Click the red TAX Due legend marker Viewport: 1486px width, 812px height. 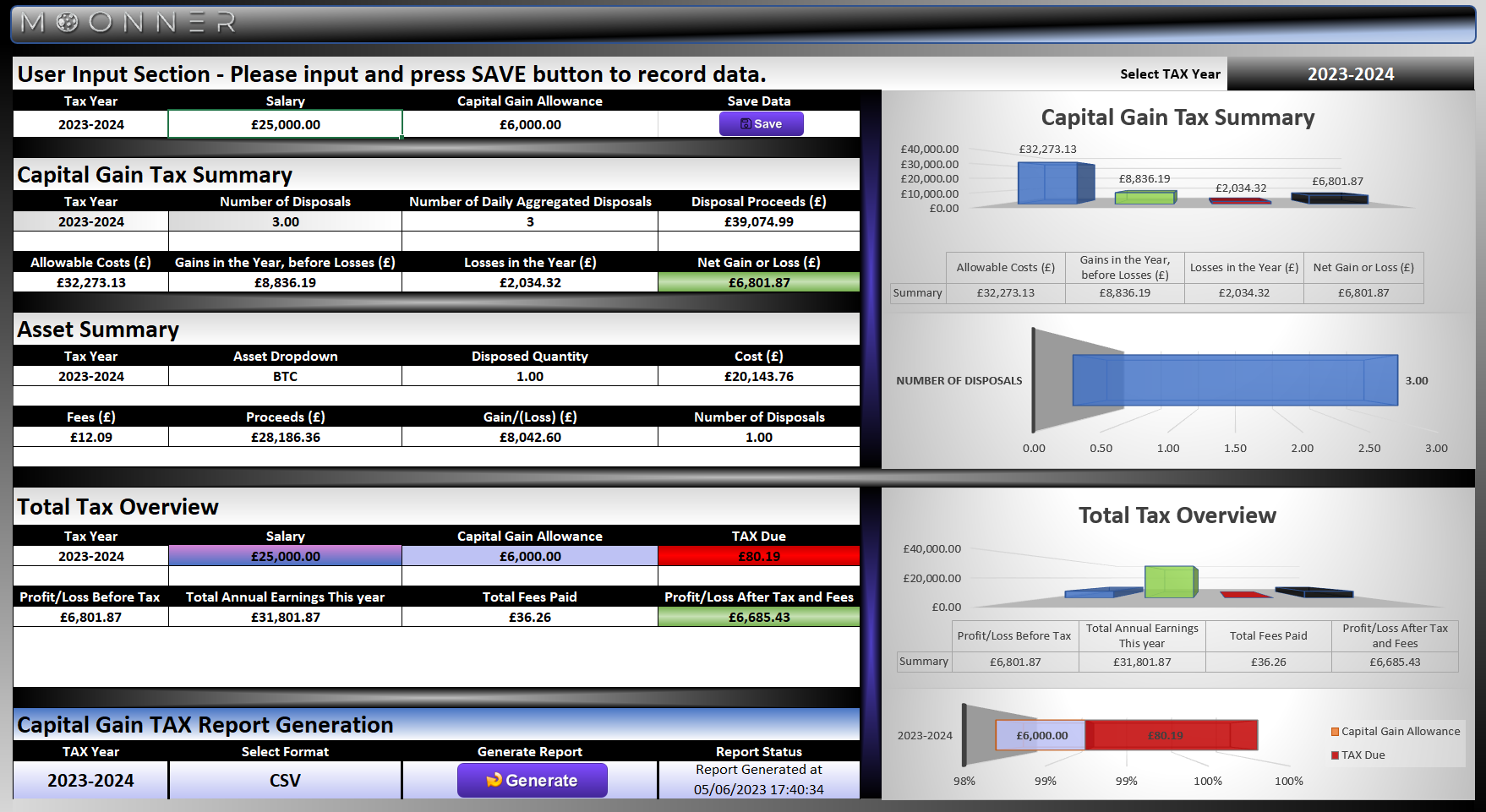(1335, 755)
